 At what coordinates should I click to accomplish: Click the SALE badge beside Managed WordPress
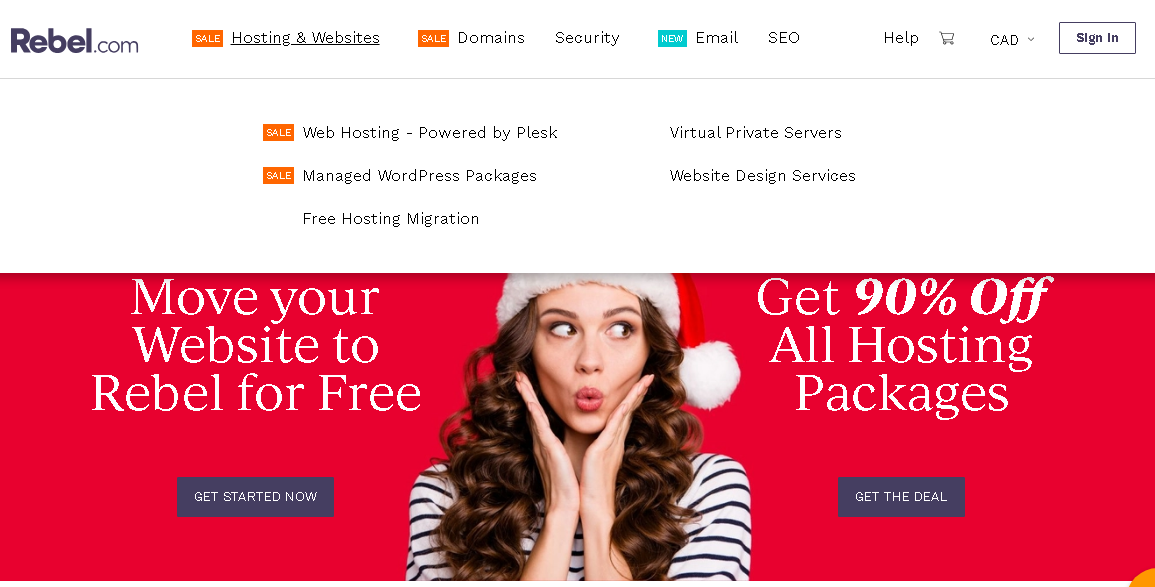278,175
